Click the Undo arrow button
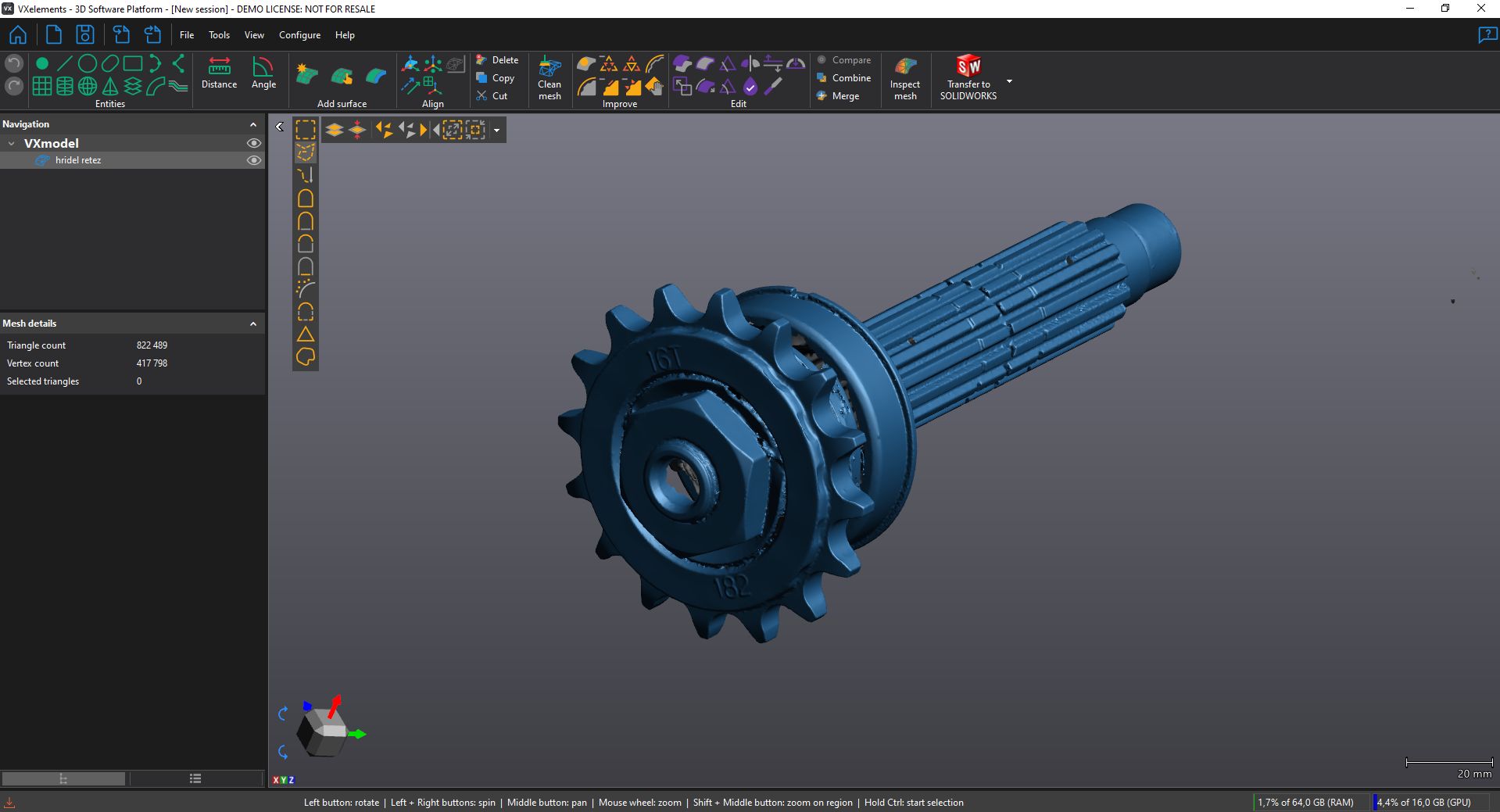Viewport: 1500px width, 812px height. [x=14, y=63]
